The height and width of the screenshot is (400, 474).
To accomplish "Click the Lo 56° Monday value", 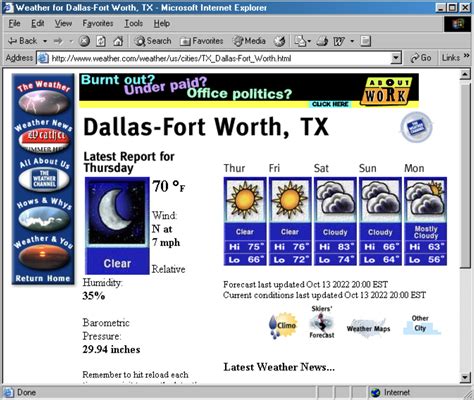I will coord(425,260).
